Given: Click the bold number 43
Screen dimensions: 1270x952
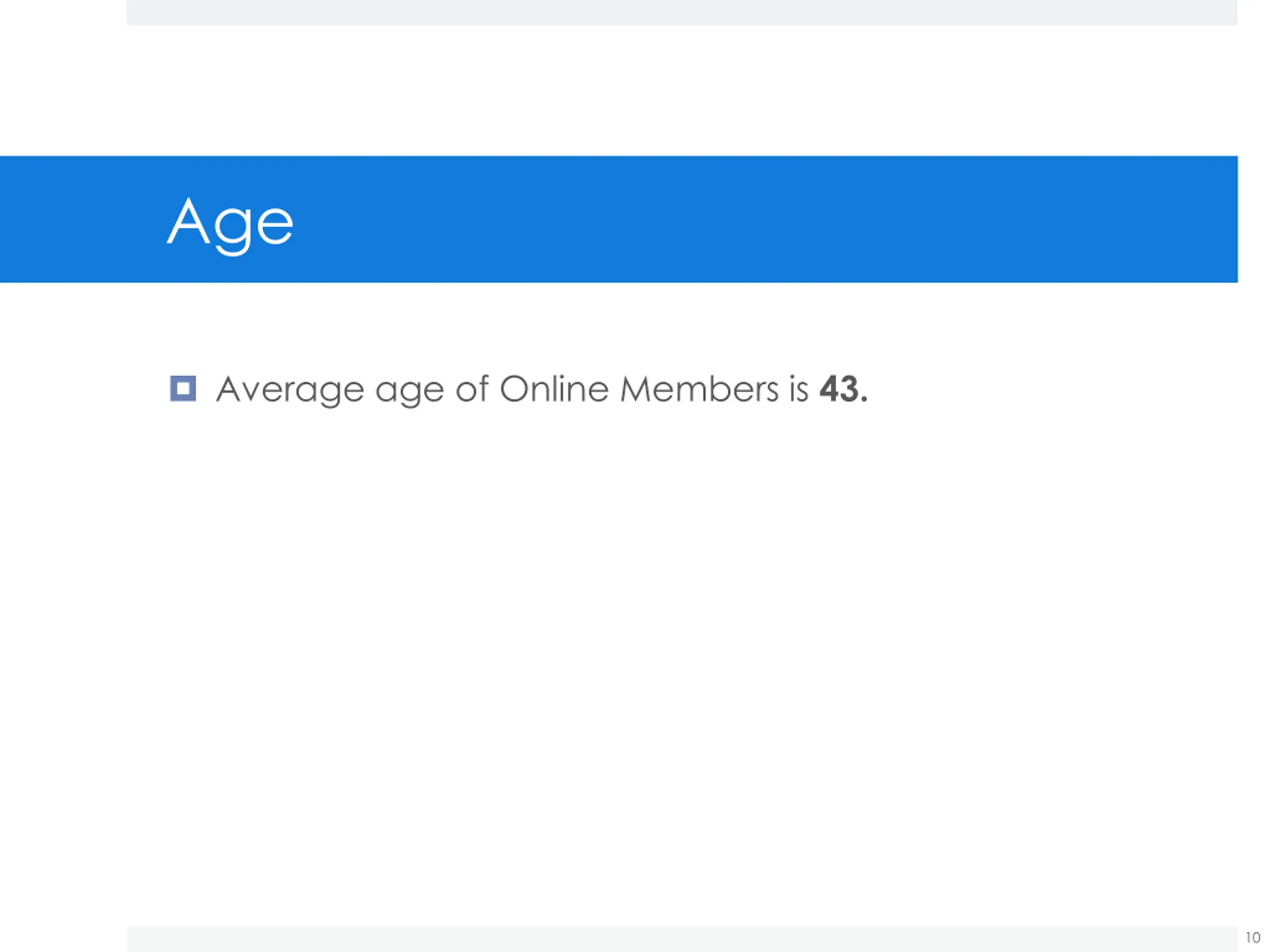Looking at the screenshot, I should tap(839, 389).
